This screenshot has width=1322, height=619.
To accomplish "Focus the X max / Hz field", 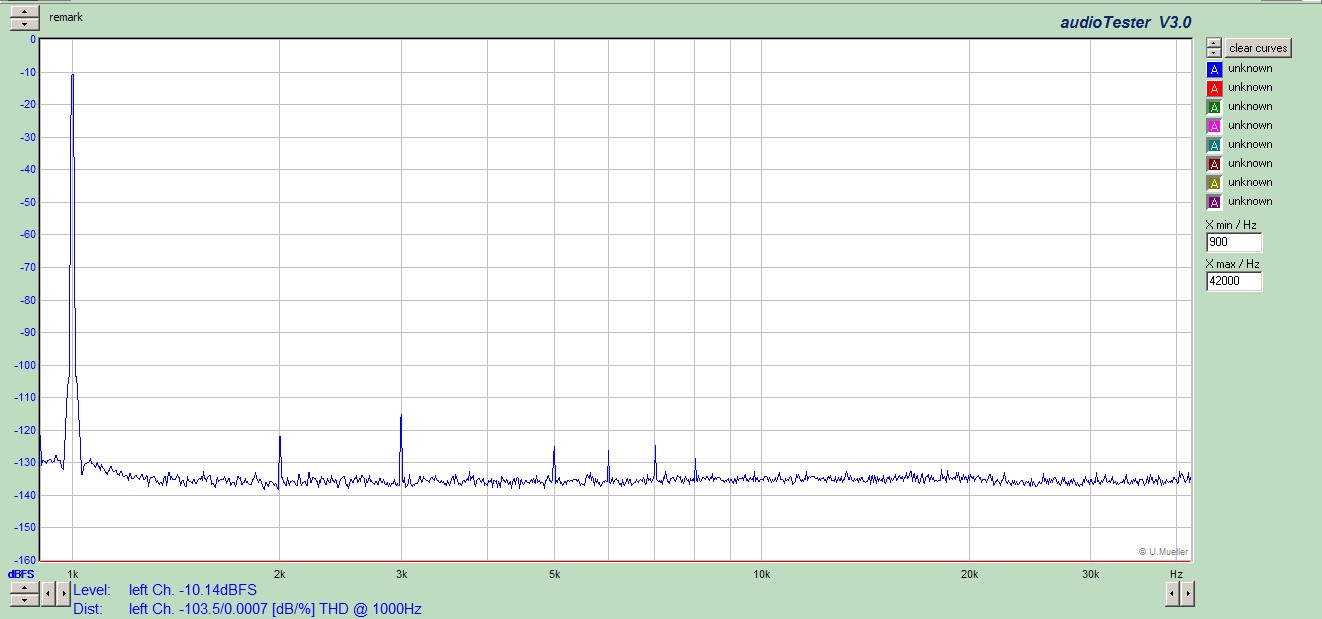I will tap(1234, 281).
